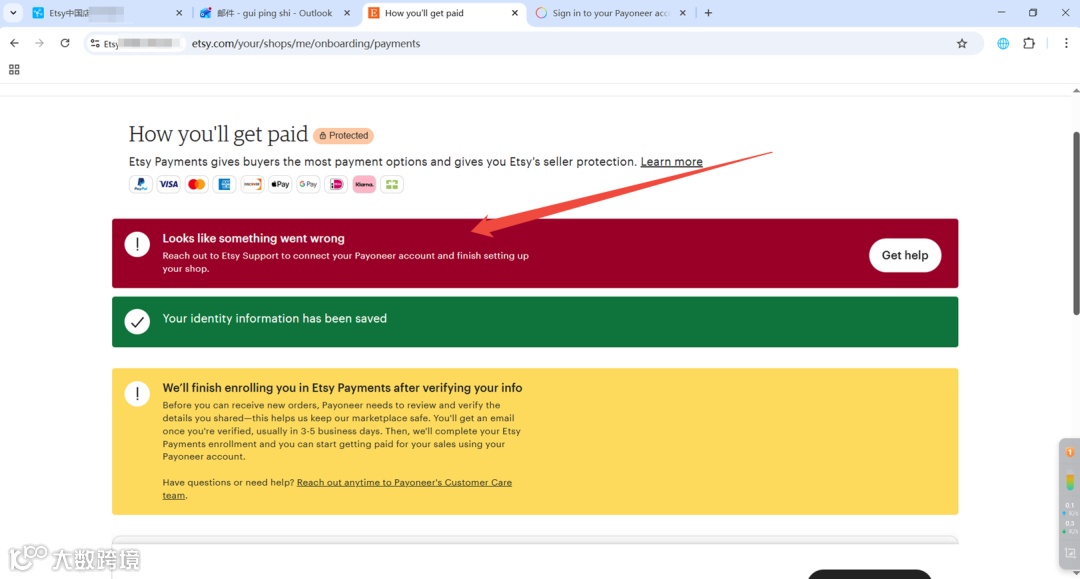Click checkmark icon in green banner
Viewport: 1080px width, 579px height.
click(137, 322)
